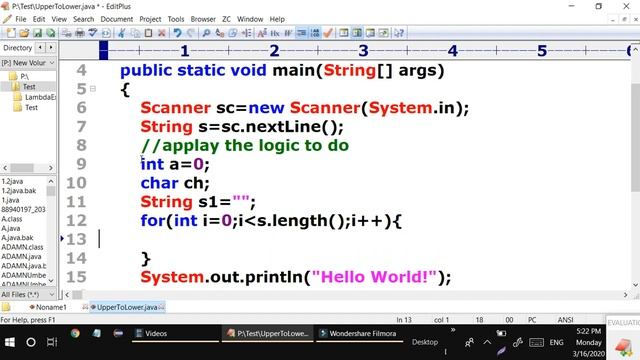Show hidden system tray icons chevron

click(487, 342)
